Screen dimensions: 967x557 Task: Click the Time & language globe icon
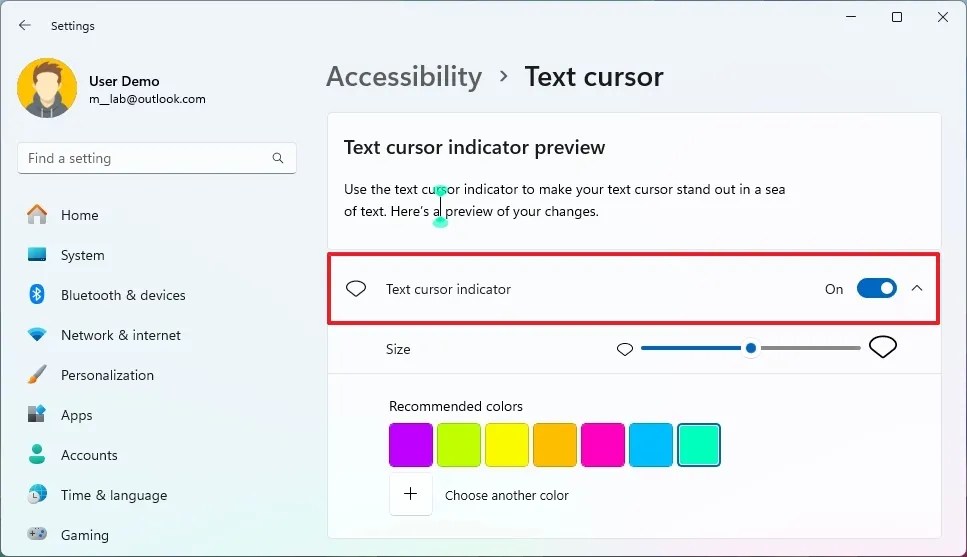pyautogui.click(x=37, y=495)
